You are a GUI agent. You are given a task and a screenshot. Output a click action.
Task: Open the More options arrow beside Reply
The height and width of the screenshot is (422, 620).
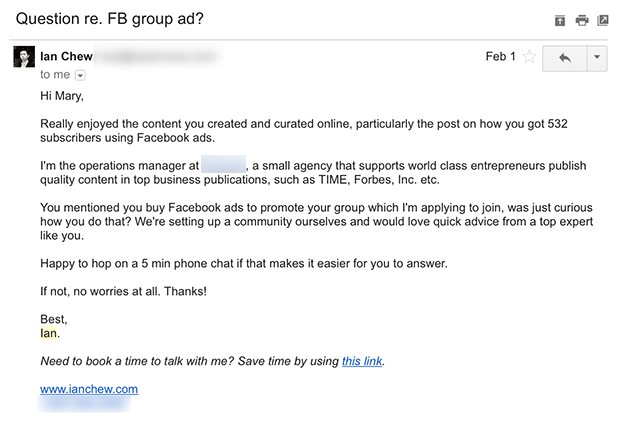click(597, 58)
